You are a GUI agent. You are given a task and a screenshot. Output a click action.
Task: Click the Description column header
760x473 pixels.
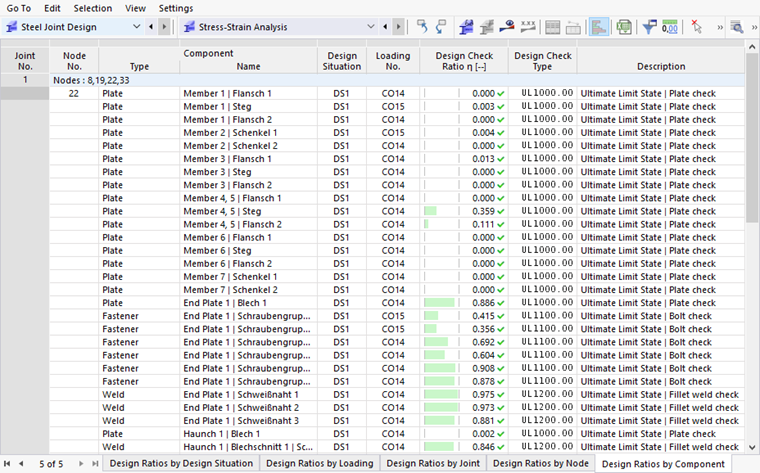[661, 61]
